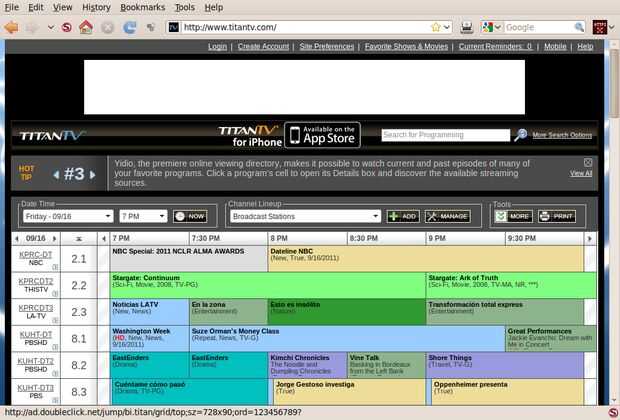Open the 7 PM time dropdown

143,216
